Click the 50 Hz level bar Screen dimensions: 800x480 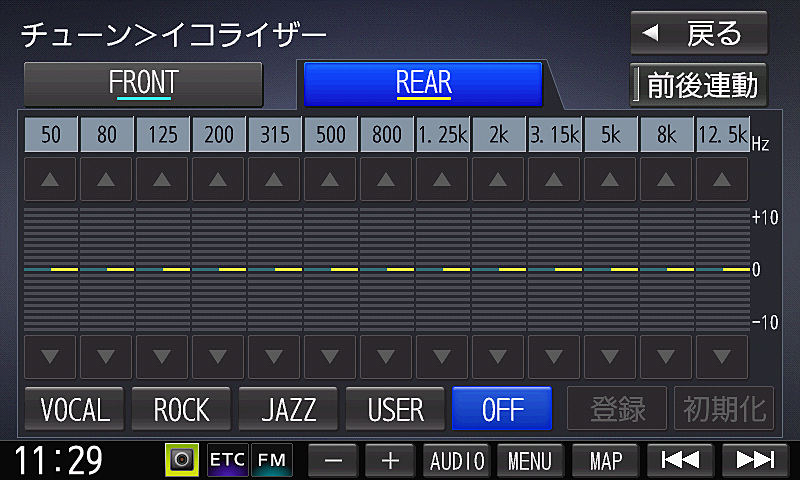[x=51, y=269]
